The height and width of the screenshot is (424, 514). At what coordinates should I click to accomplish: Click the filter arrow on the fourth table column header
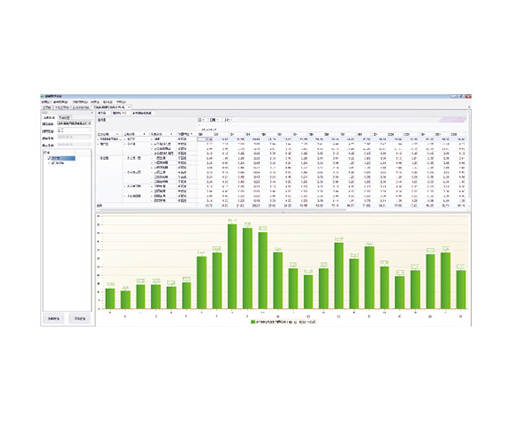pyautogui.click(x=191, y=134)
